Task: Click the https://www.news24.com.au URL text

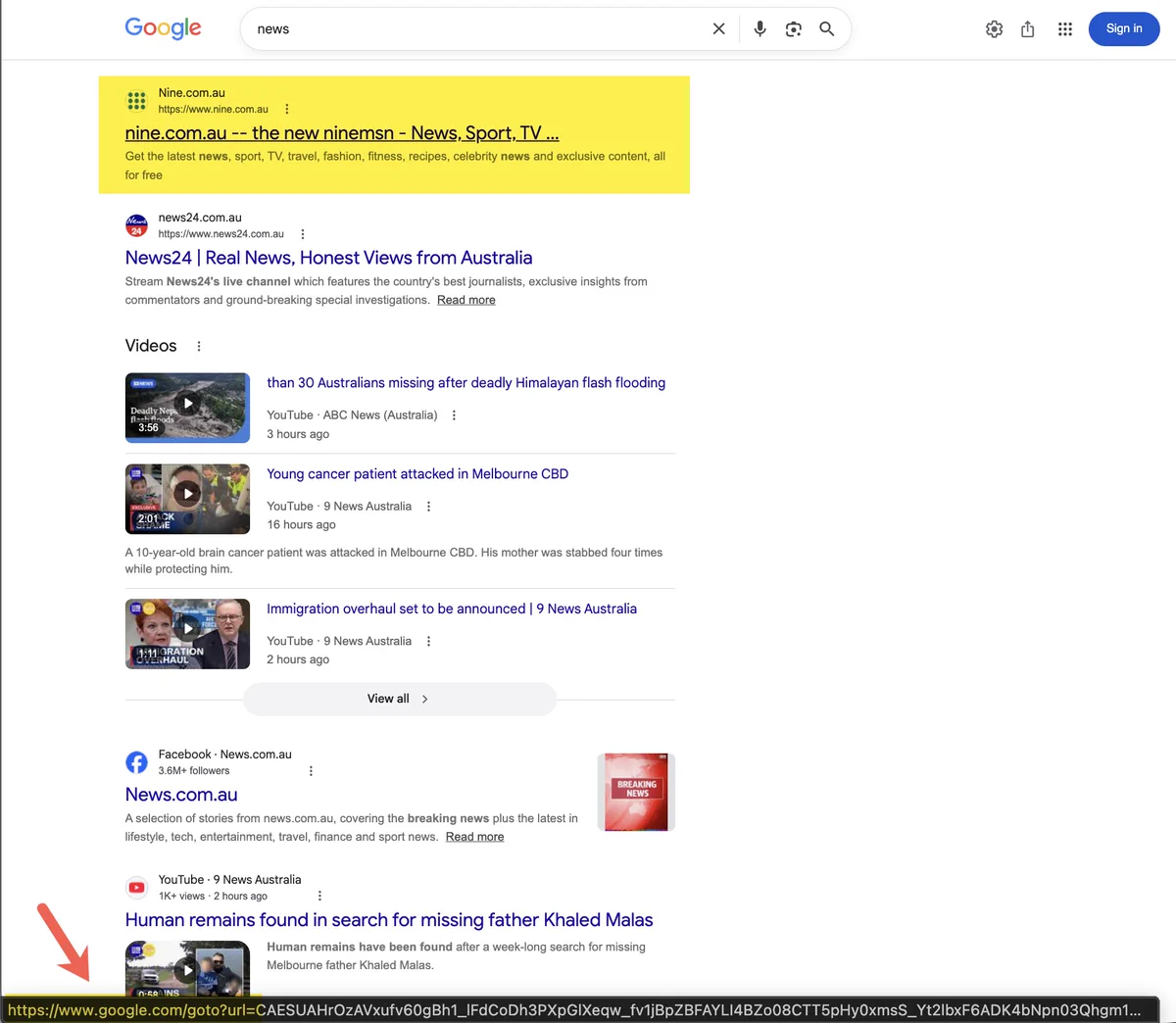Action: 221,234
